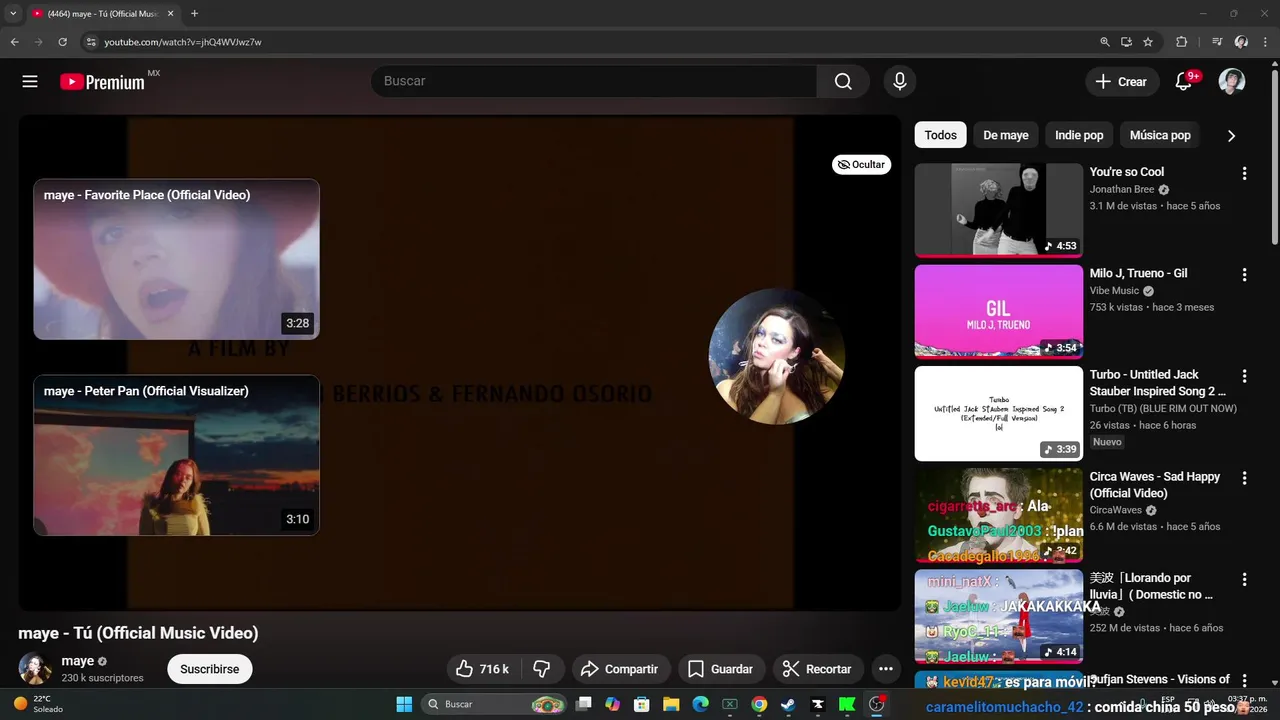Open Chrome profile avatar in toolbar
Screen dimensions: 1280x720
1241,42
